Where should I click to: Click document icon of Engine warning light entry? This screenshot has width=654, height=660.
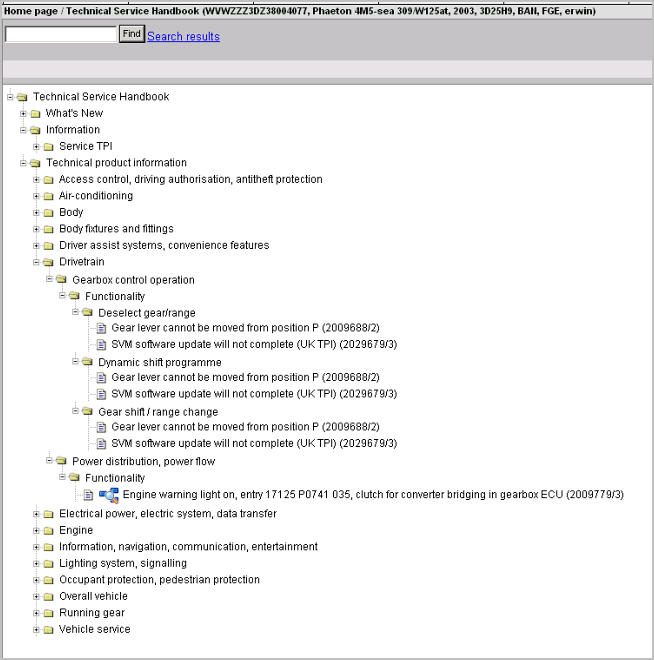pyautogui.click(x=88, y=495)
